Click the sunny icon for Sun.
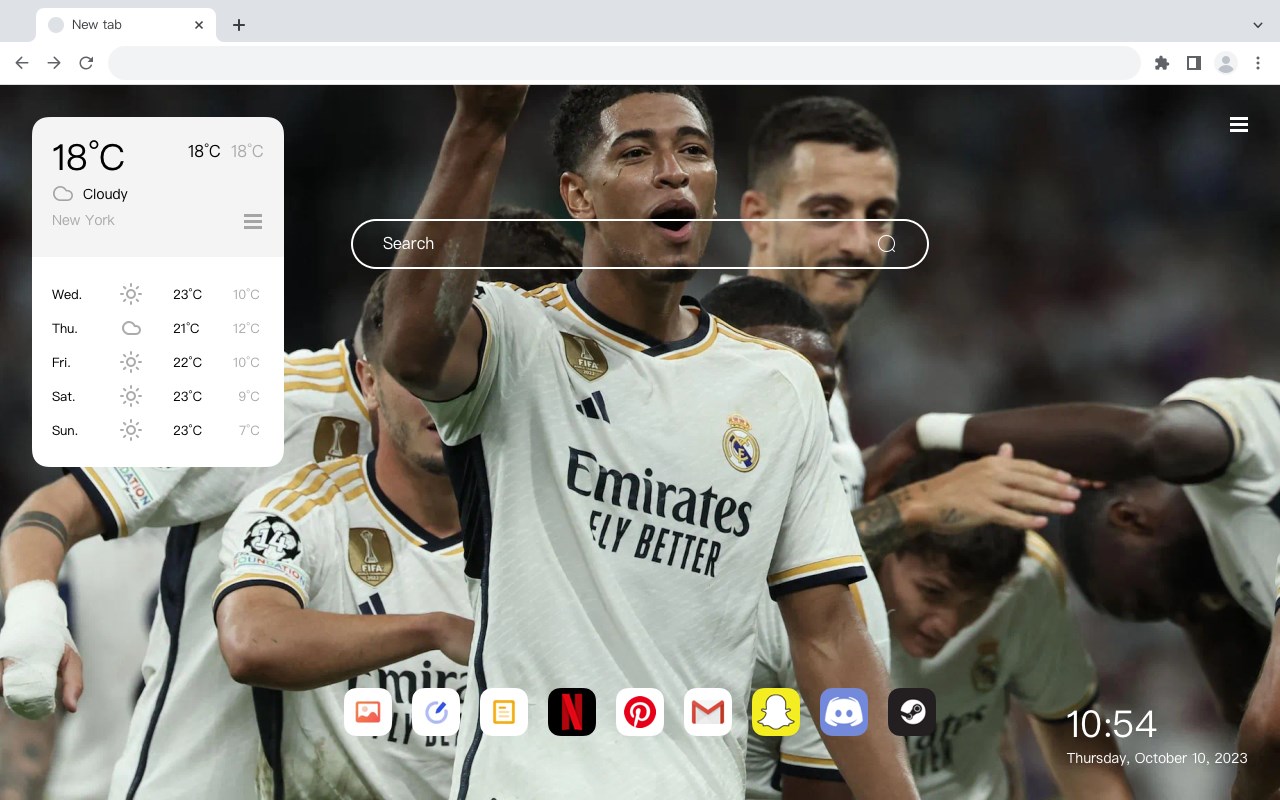This screenshot has height=800, width=1280. [131, 430]
